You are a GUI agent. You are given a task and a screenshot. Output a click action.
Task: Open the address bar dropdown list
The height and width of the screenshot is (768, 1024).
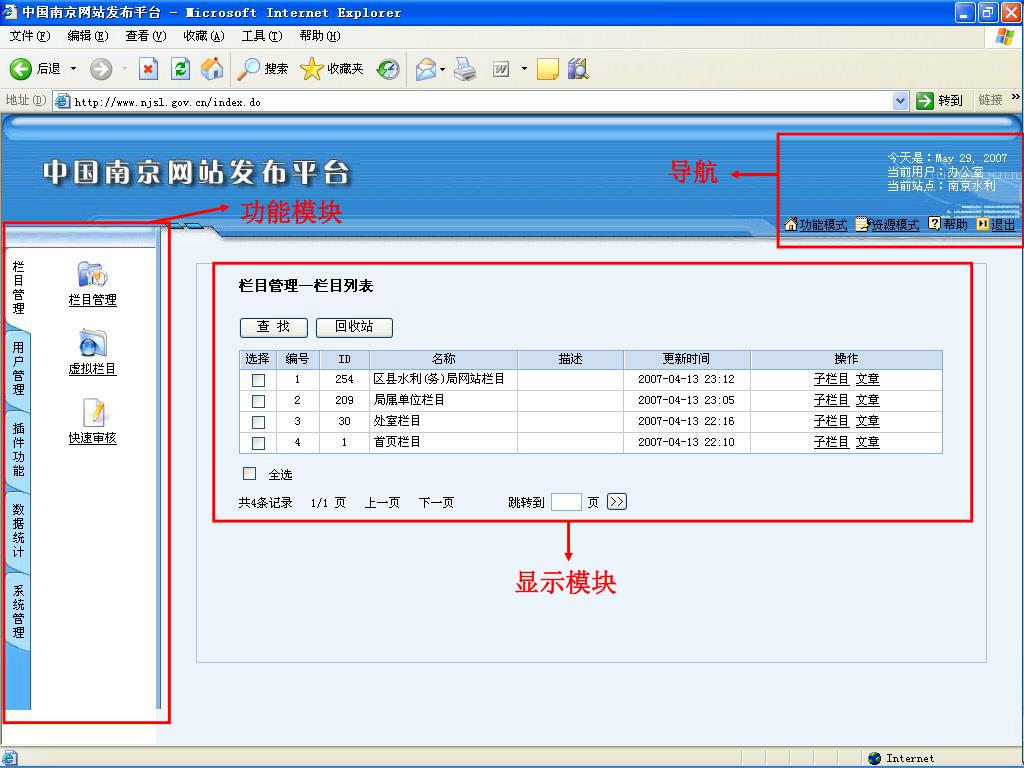click(x=900, y=101)
